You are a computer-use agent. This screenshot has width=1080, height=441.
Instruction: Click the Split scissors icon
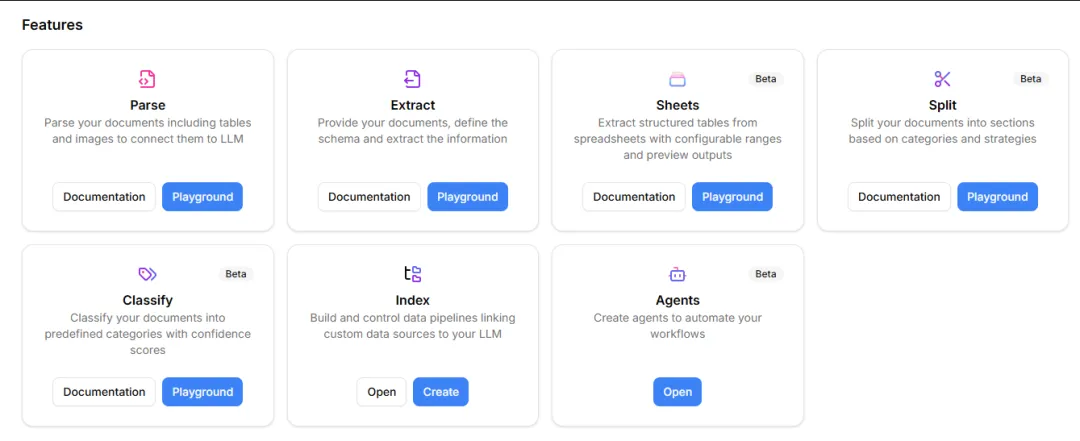[x=942, y=79]
